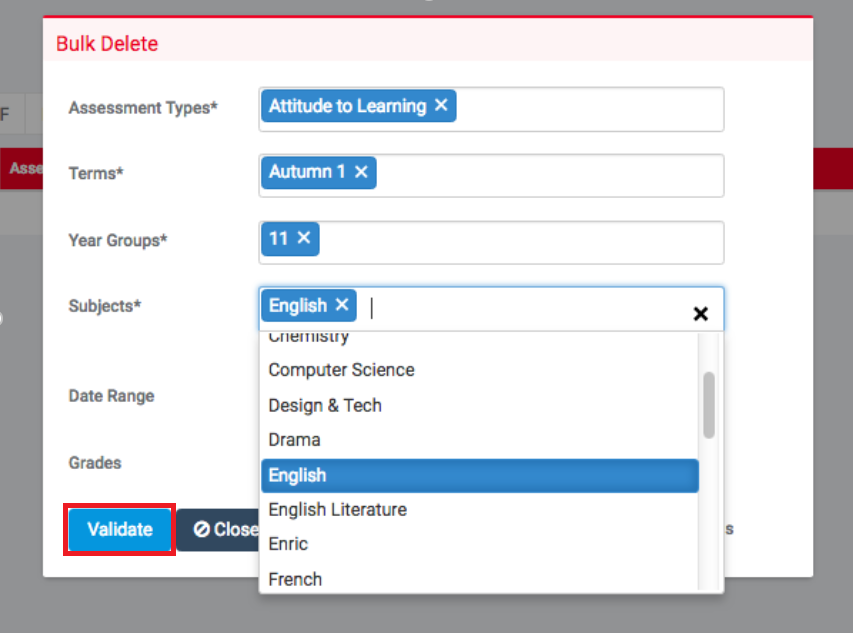Remove the English subject tag
The width and height of the screenshot is (853, 633).
pyautogui.click(x=342, y=305)
